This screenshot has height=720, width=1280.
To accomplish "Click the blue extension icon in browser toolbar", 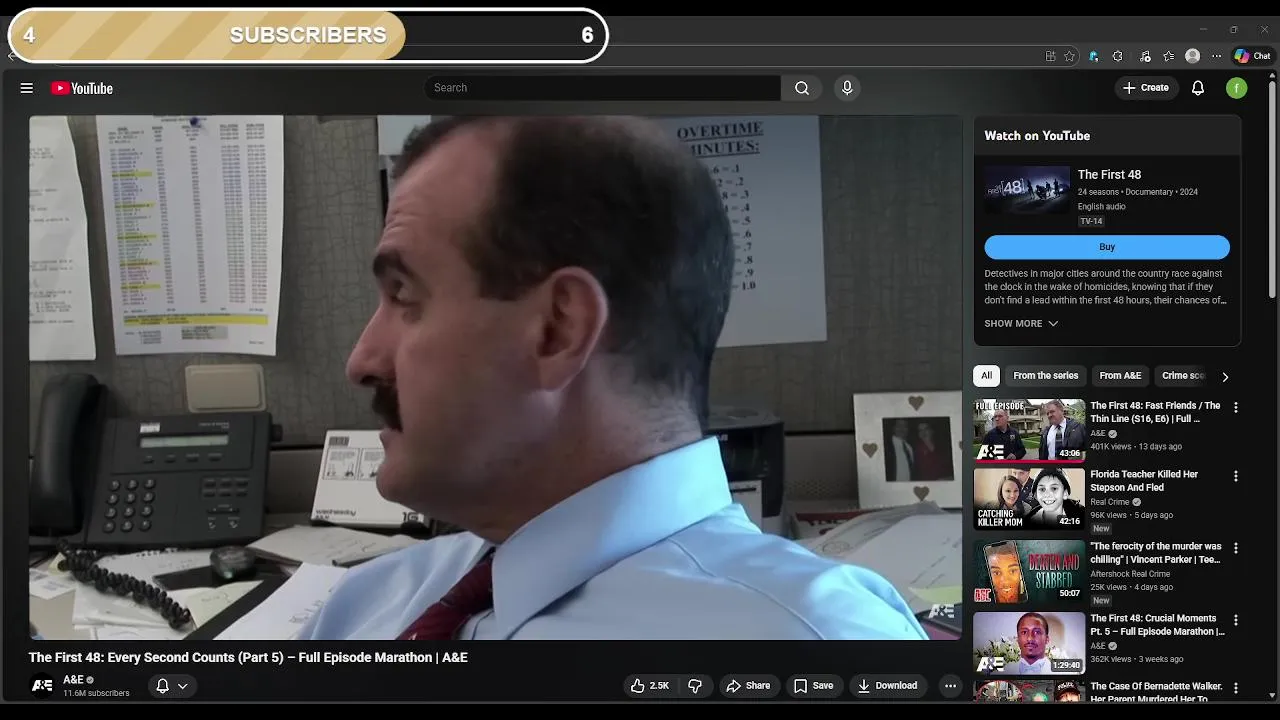I will click(x=1093, y=57).
